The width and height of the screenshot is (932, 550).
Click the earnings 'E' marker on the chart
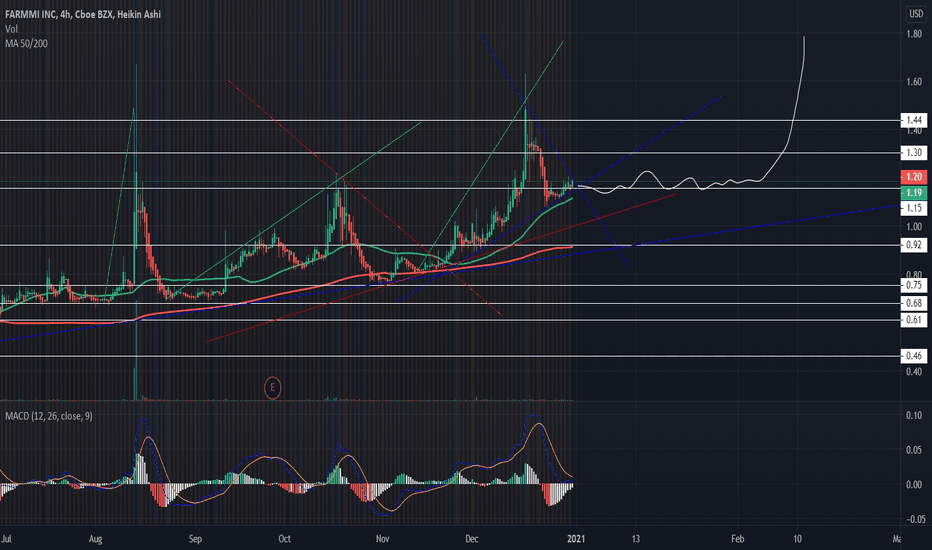click(x=272, y=388)
